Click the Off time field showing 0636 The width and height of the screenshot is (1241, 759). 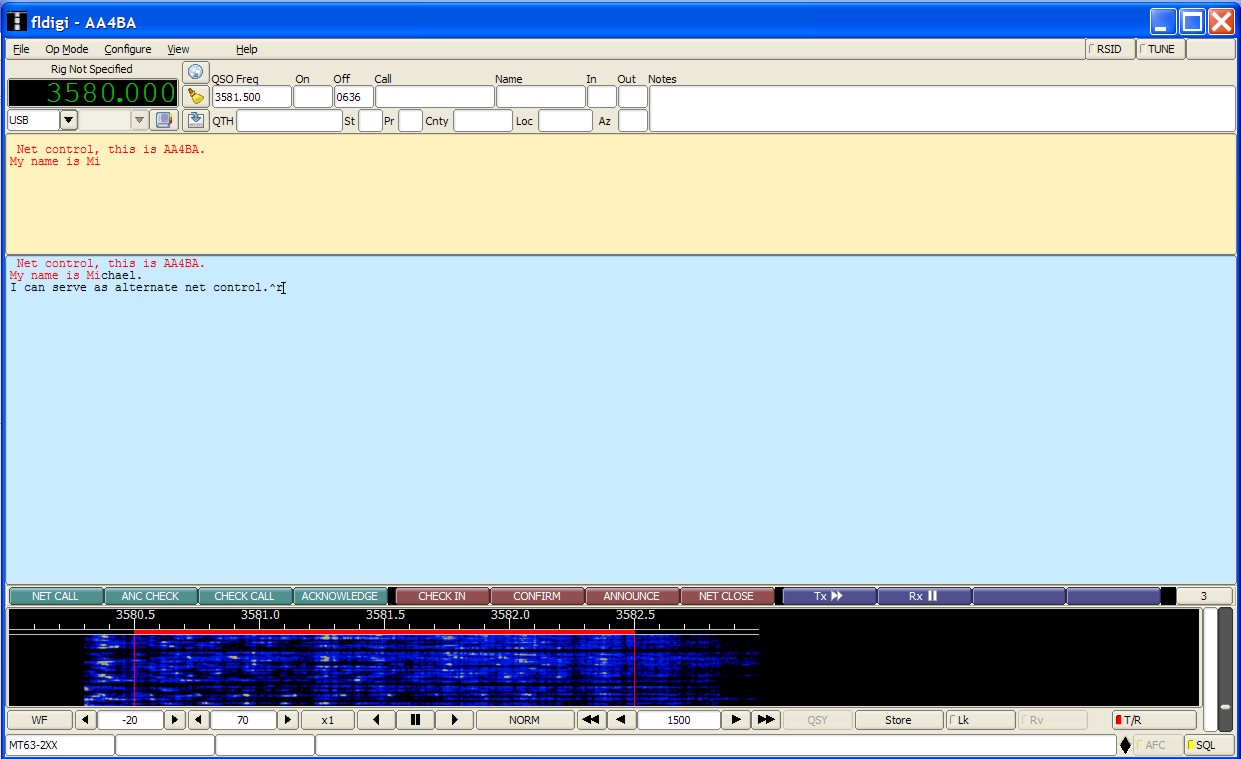[x=354, y=97]
